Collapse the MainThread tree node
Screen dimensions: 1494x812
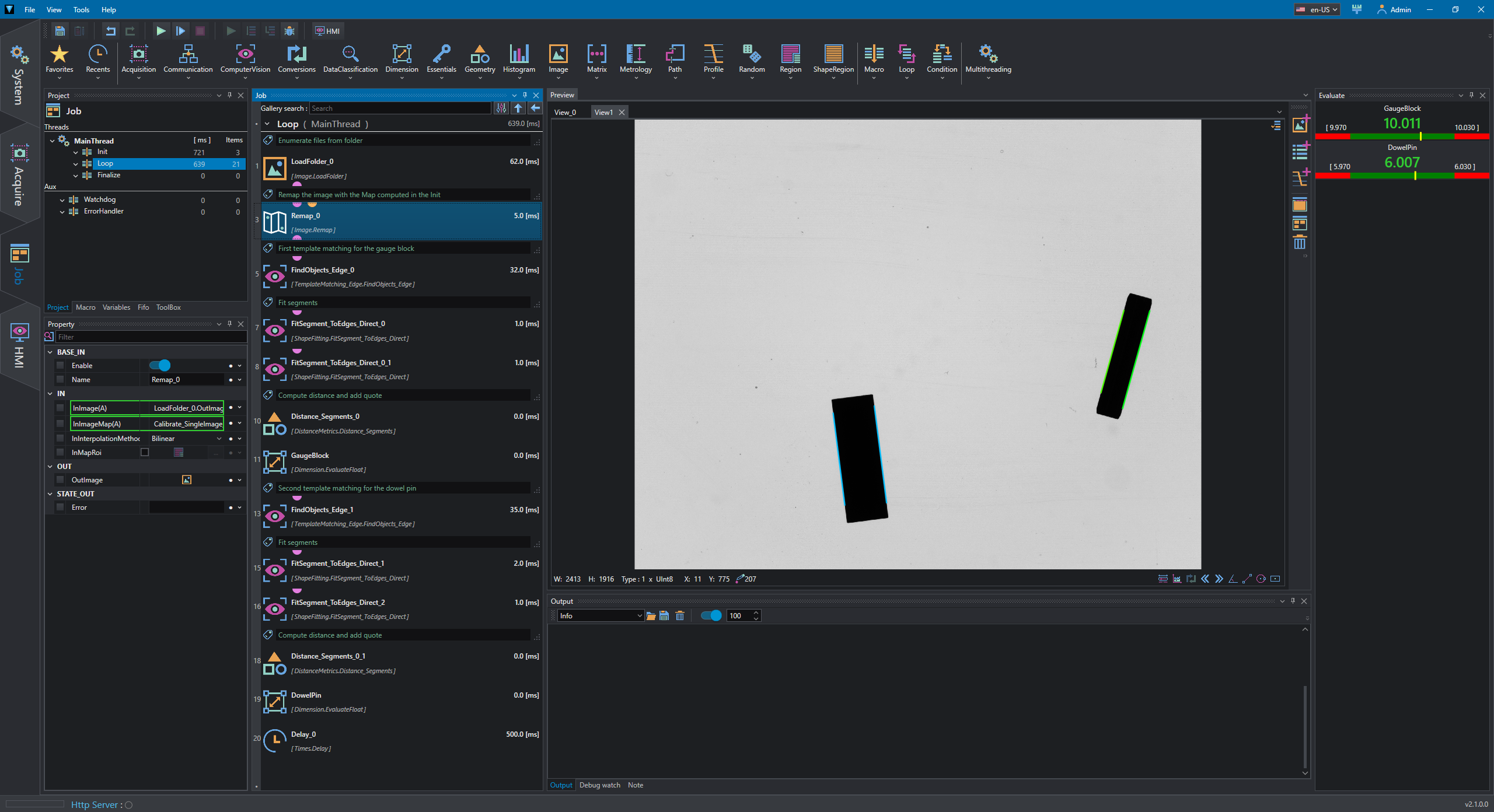tap(52, 141)
